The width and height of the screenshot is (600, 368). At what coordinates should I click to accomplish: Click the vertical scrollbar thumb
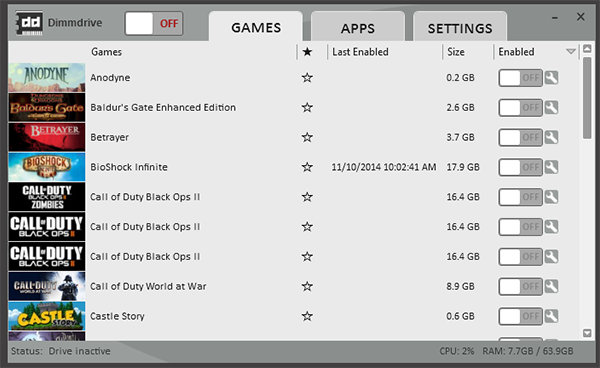587,98
